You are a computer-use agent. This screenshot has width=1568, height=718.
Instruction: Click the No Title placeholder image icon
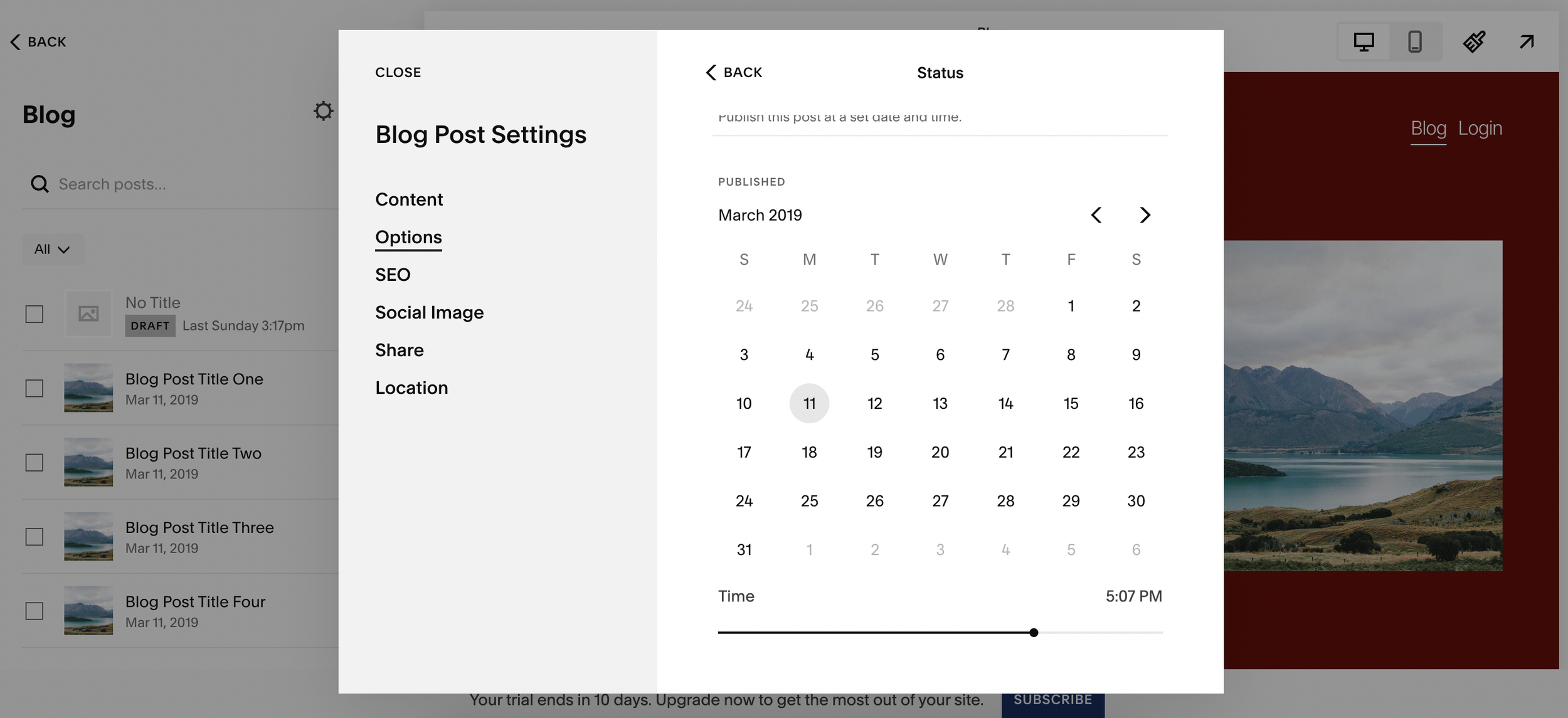pyautogui.click(x=88, y=314)
